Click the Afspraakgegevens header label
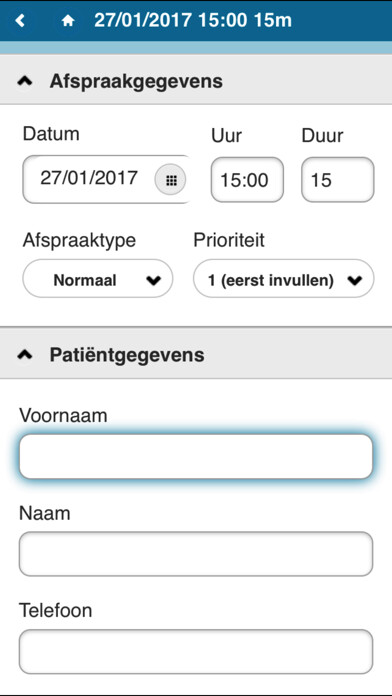The width and height of the screenshot is (392, 696). pos(136,81)
